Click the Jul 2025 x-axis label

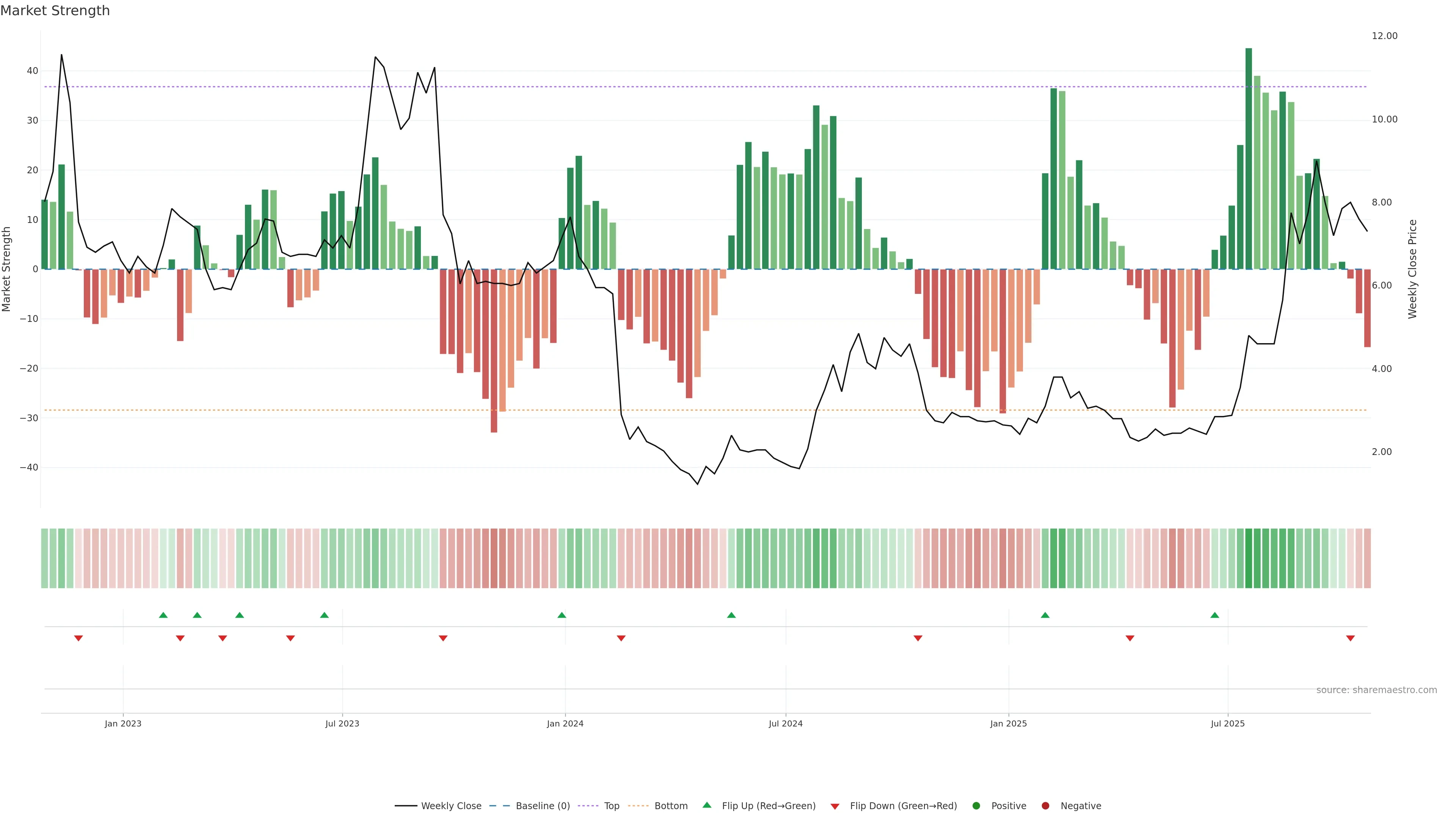point(1227,723)
